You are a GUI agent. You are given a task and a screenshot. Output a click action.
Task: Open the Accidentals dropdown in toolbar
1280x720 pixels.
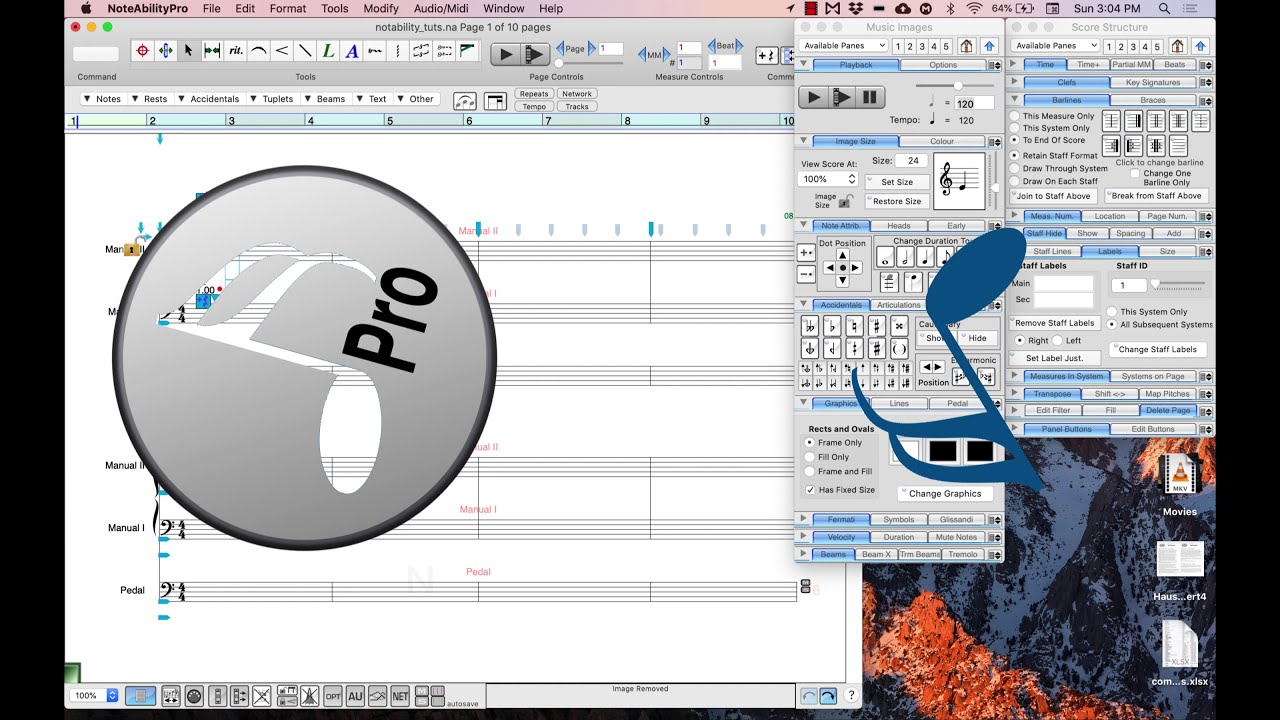(209, 99)
